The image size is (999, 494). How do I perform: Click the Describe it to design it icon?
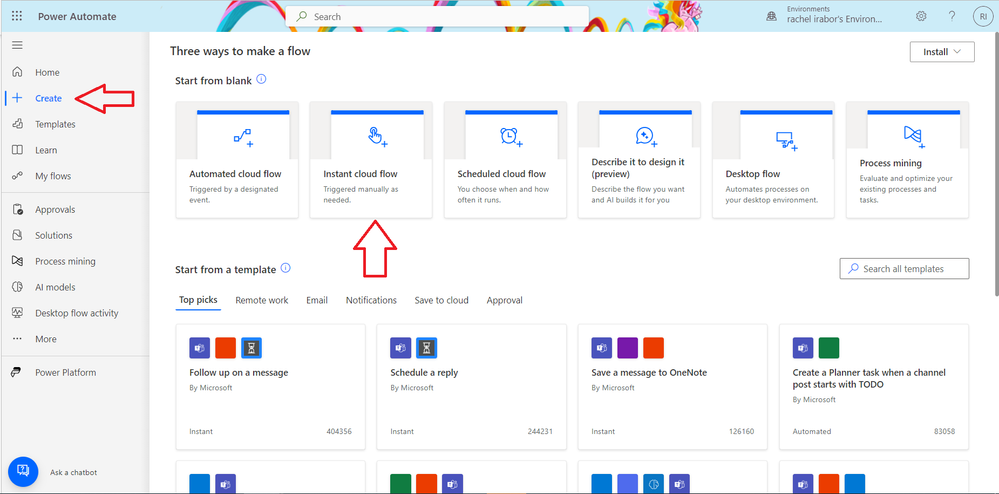(x=645, y=136)
